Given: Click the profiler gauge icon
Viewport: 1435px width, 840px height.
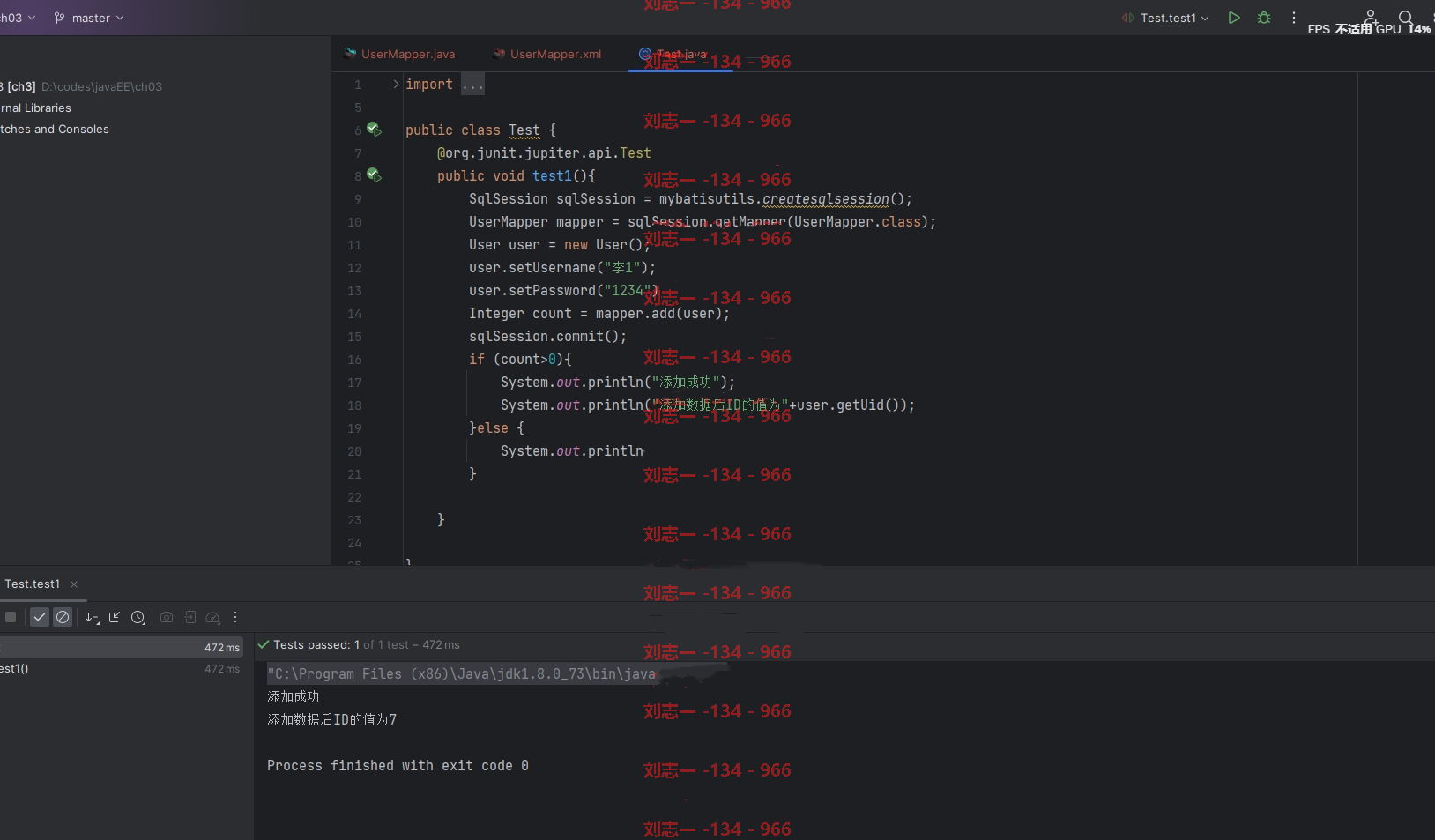Looking at the screenshot, I should (212, 617).
